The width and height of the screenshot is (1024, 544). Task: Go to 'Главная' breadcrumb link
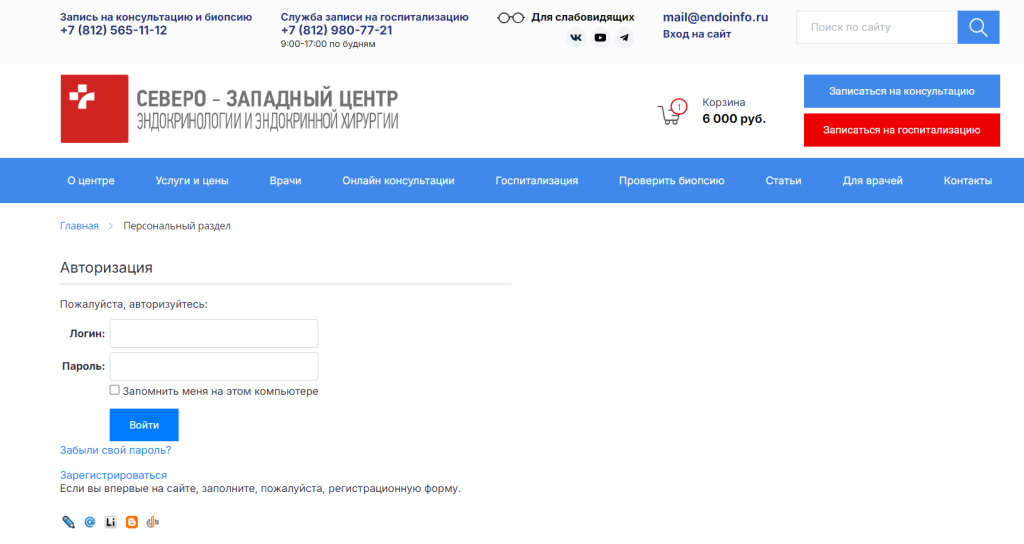(x=79, y=225)
